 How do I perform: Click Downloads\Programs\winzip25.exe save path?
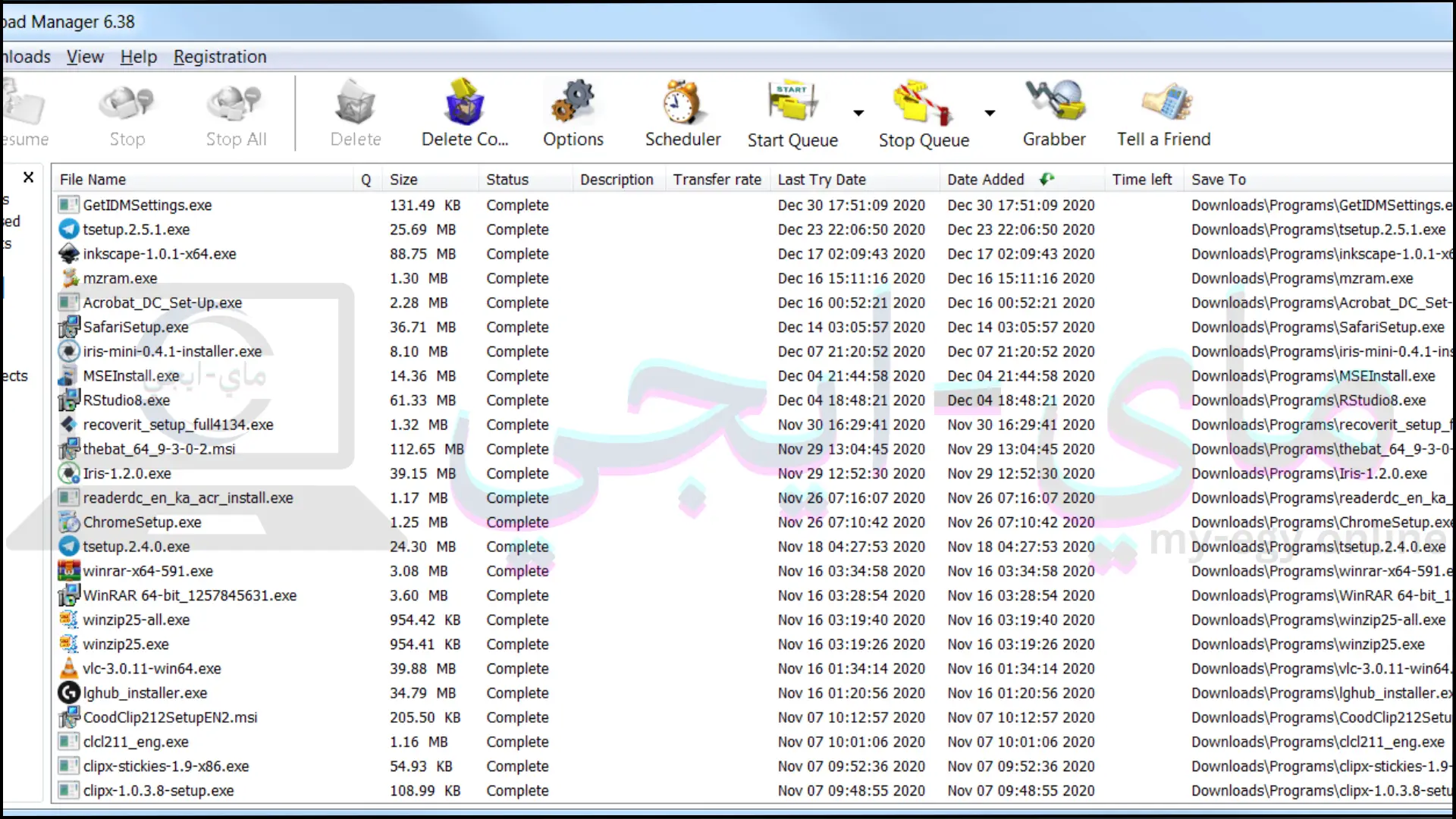[x=1307, y=644]
